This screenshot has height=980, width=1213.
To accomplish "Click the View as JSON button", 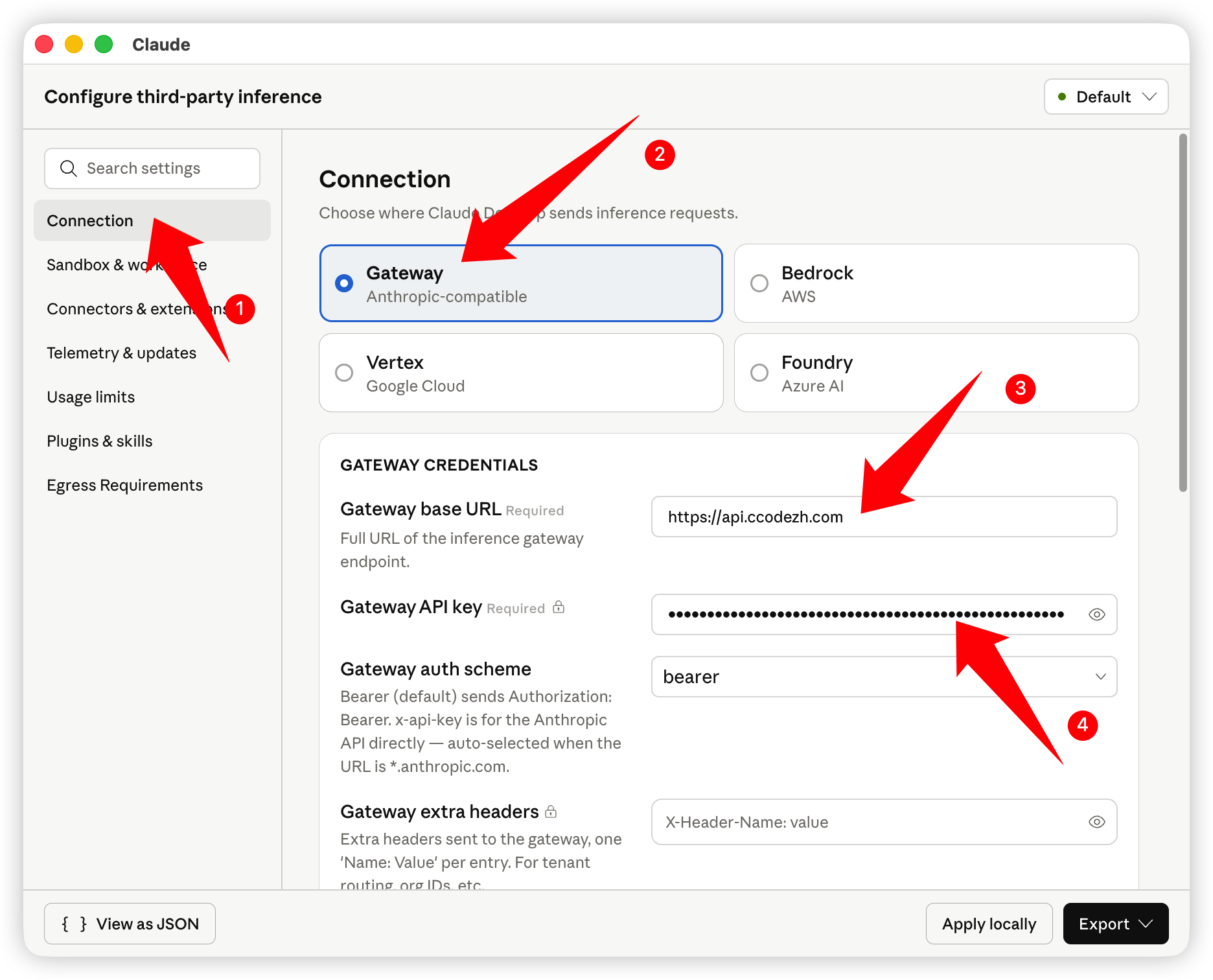I will [130, 924].
